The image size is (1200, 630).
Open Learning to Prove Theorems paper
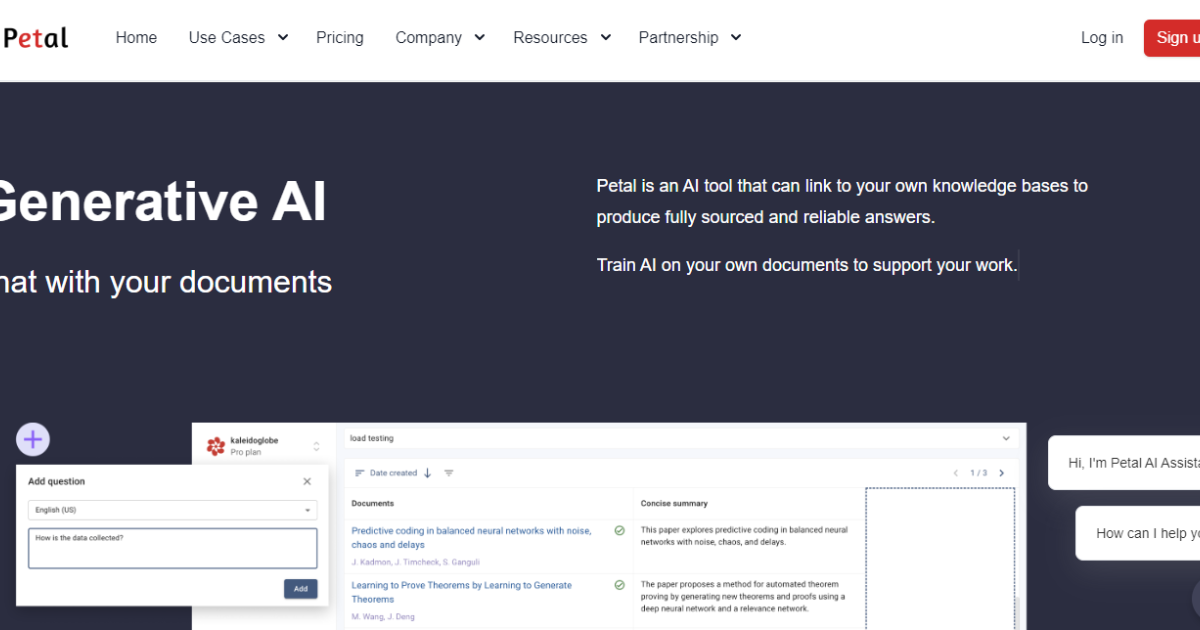pos(461,592)
